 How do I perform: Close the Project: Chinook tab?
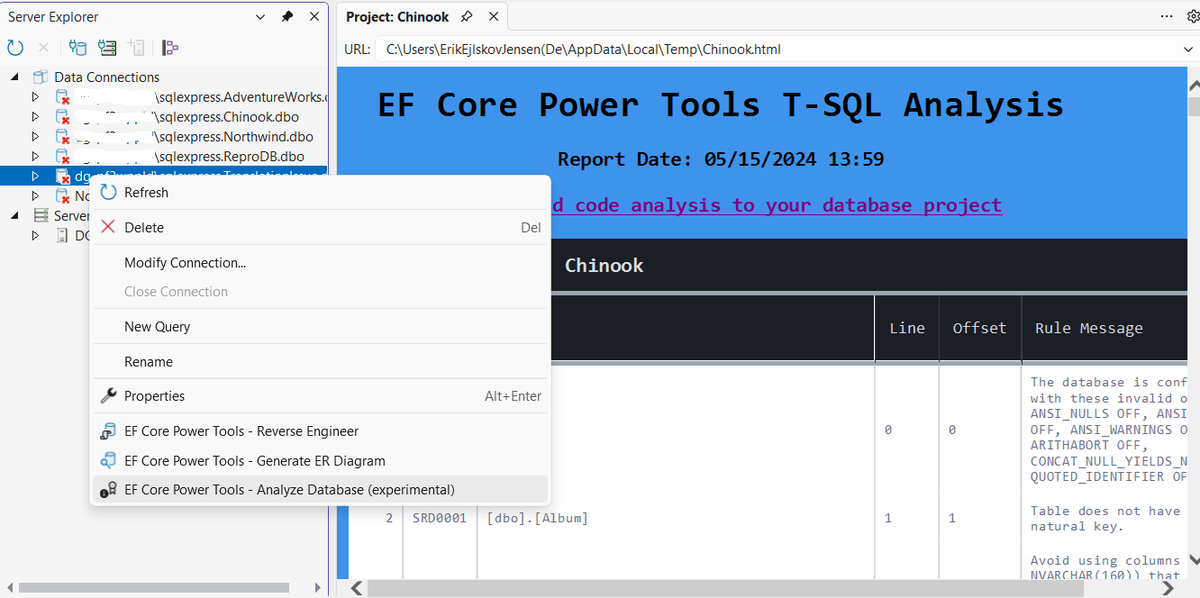point(493,17)
